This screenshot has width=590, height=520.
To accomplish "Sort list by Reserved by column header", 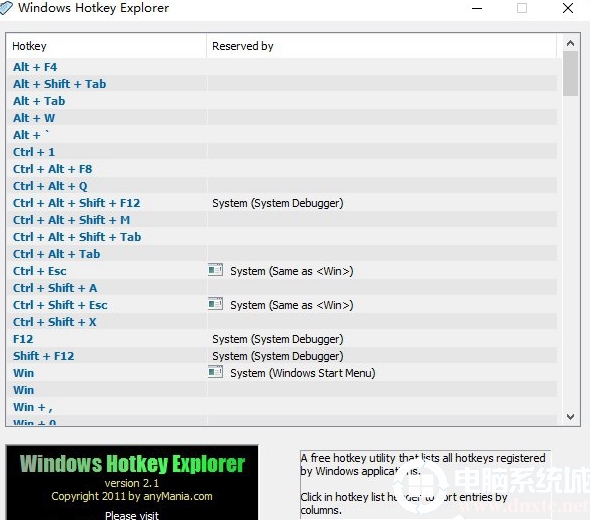I will [381, 46].
